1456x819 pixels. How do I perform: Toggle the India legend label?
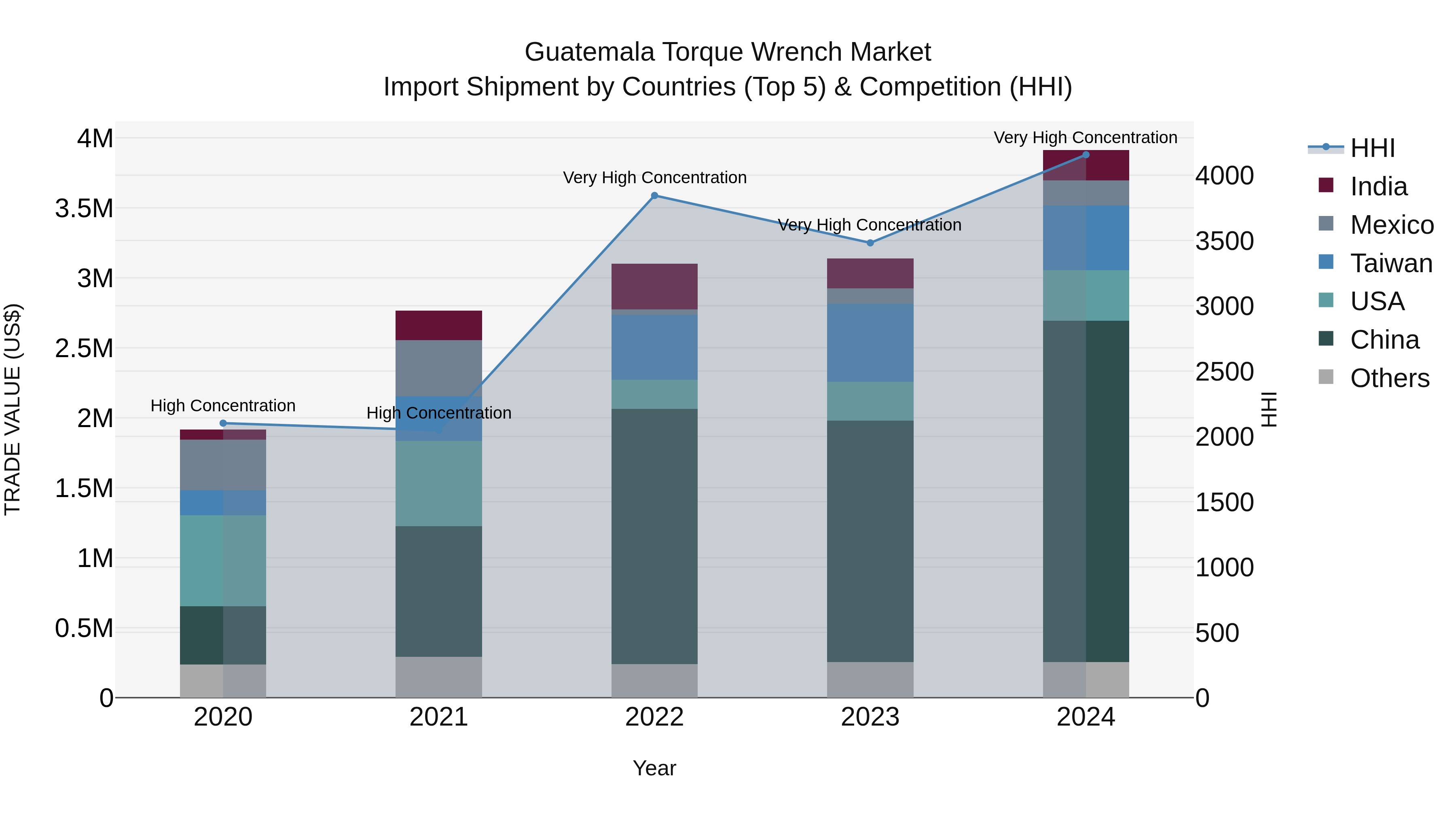(1379, 186)
